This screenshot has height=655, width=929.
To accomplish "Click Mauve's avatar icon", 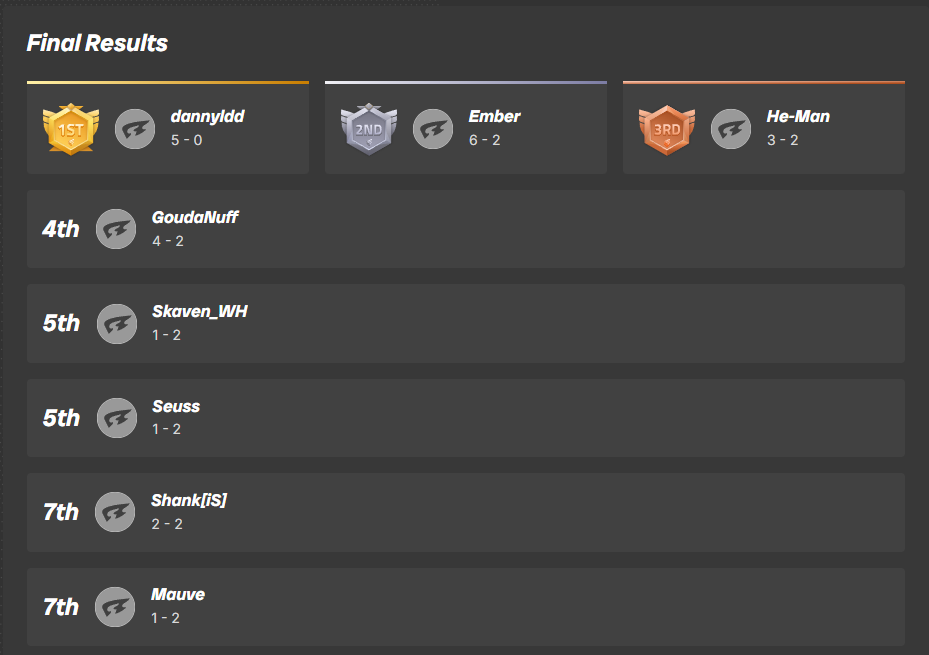I will (x=115, y=607).
